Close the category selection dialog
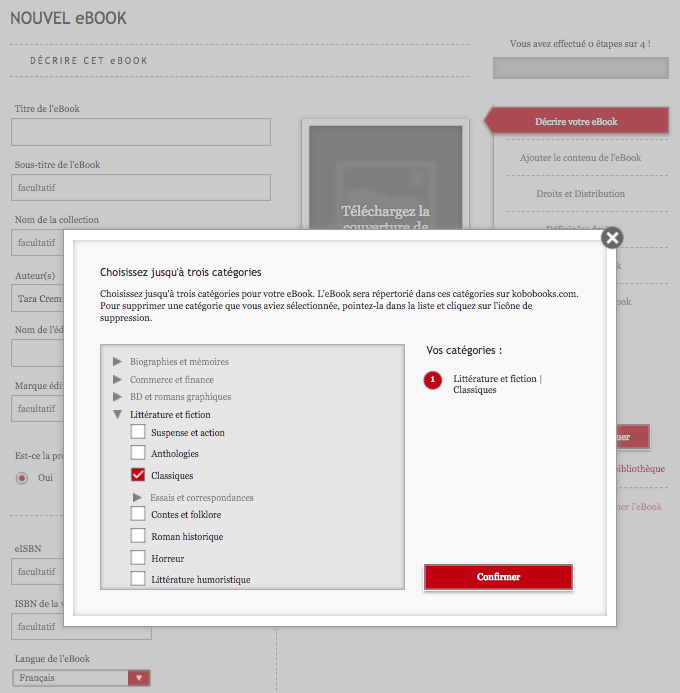Screen dimensions: 680x693 (612, 237)
